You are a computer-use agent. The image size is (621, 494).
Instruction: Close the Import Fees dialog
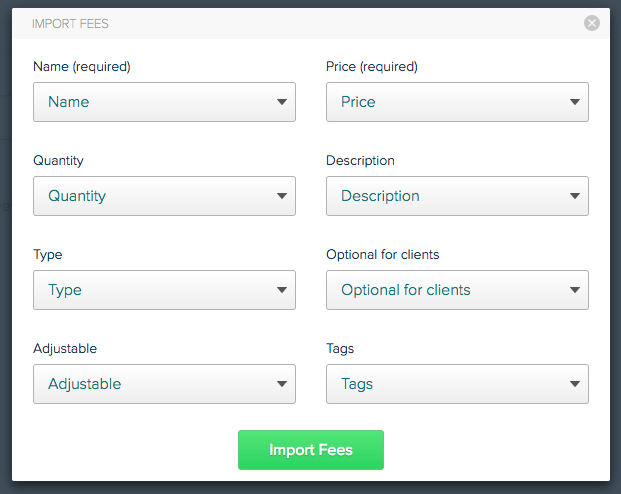point(592,23)
